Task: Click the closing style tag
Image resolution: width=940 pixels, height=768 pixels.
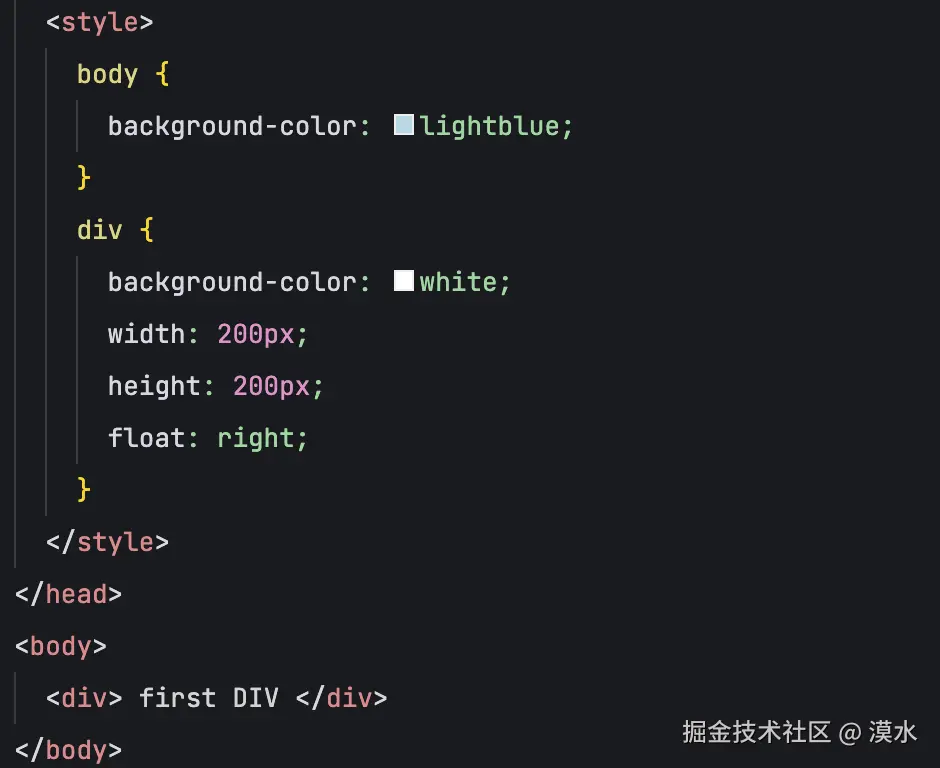Action: coord(107,543)
